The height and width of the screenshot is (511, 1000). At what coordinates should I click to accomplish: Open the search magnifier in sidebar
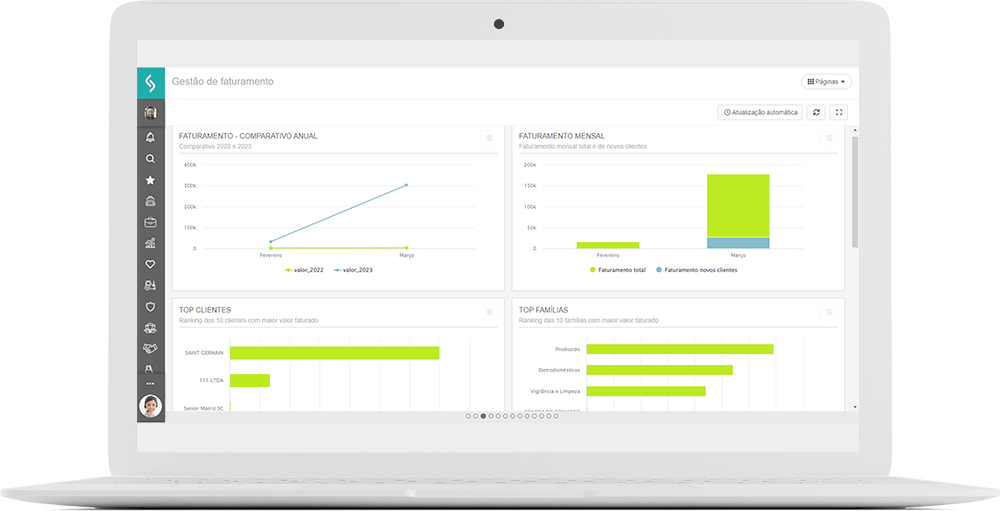[150, 159]
